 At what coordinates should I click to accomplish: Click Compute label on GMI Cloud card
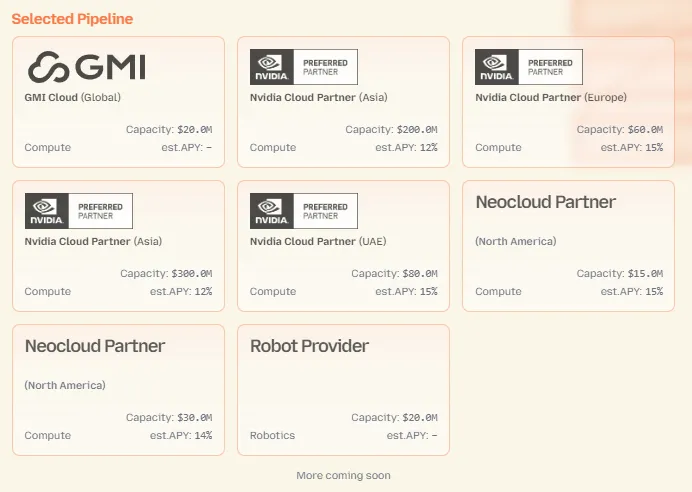(x=48, y=148)
